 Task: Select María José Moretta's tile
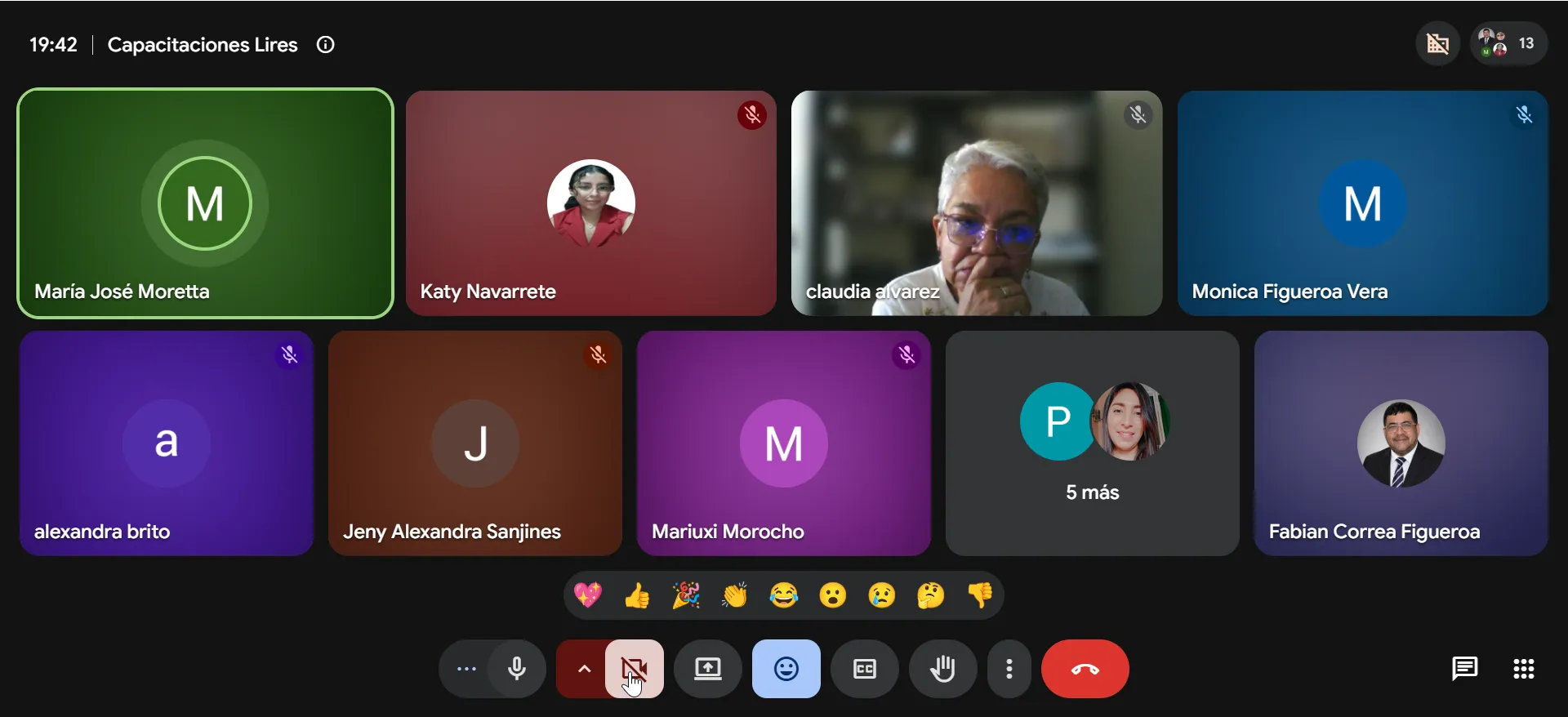click(x=205, y=203)
